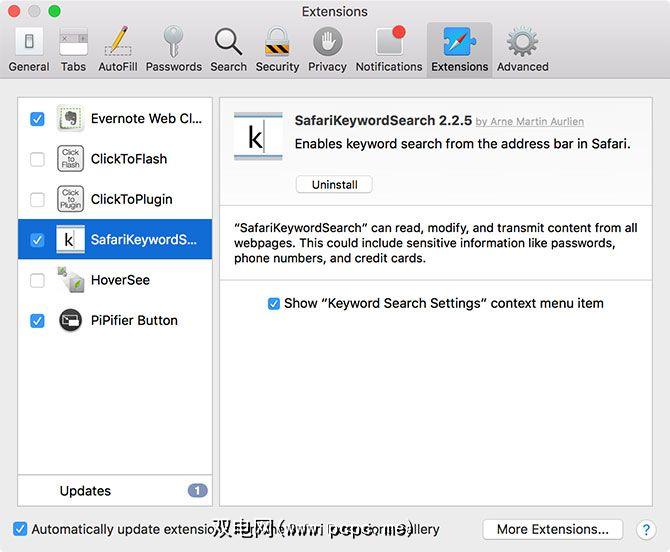The height and width of the screenshot is (552, 670).
Task: Click the large SafariKeywordSearch detail icon
Action: 258,137
